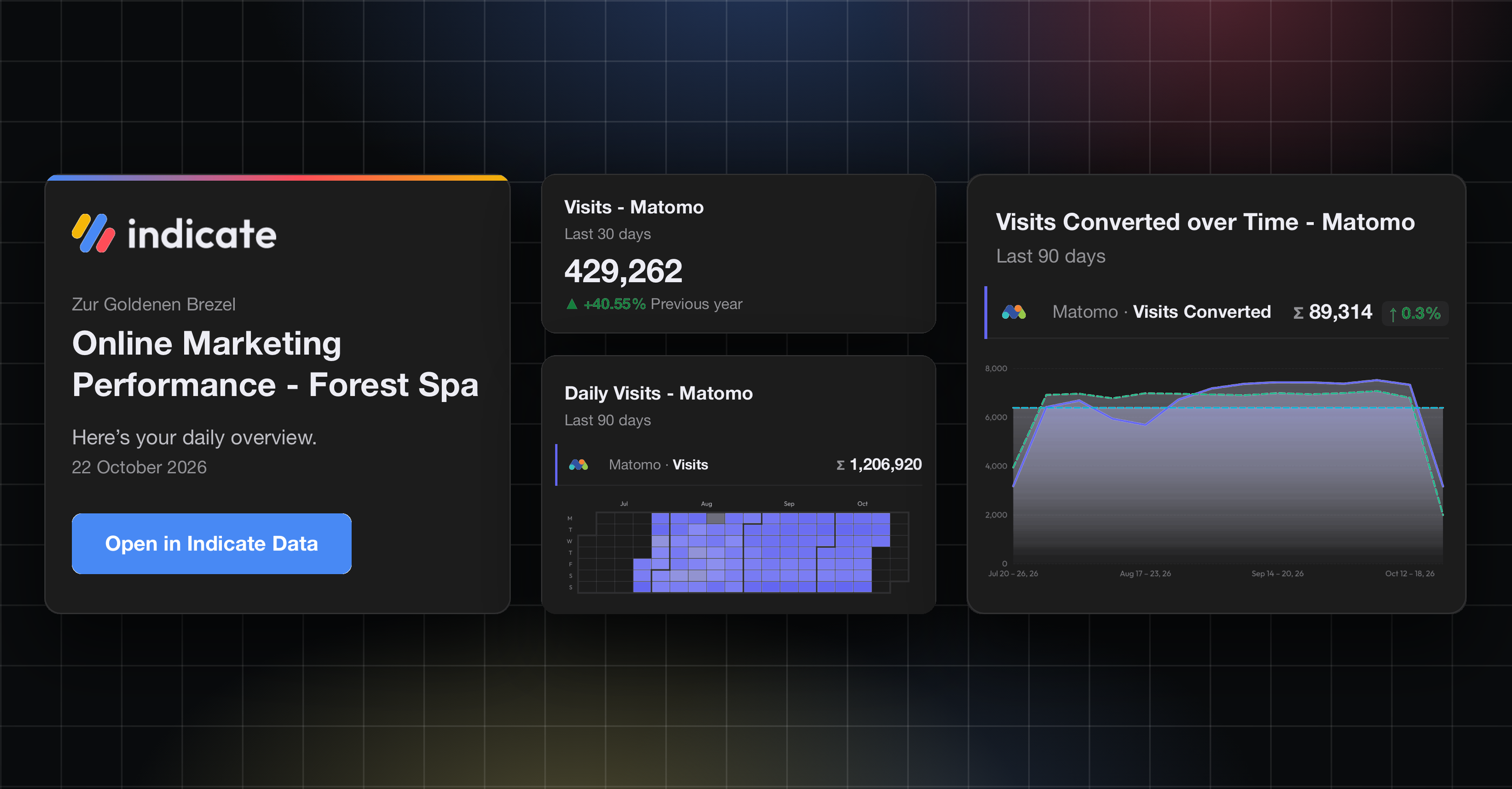The height and width of the screenshot is (789, 1512).
Task: Click the green up triangle beside +40.55%
Action: point(572,304)
